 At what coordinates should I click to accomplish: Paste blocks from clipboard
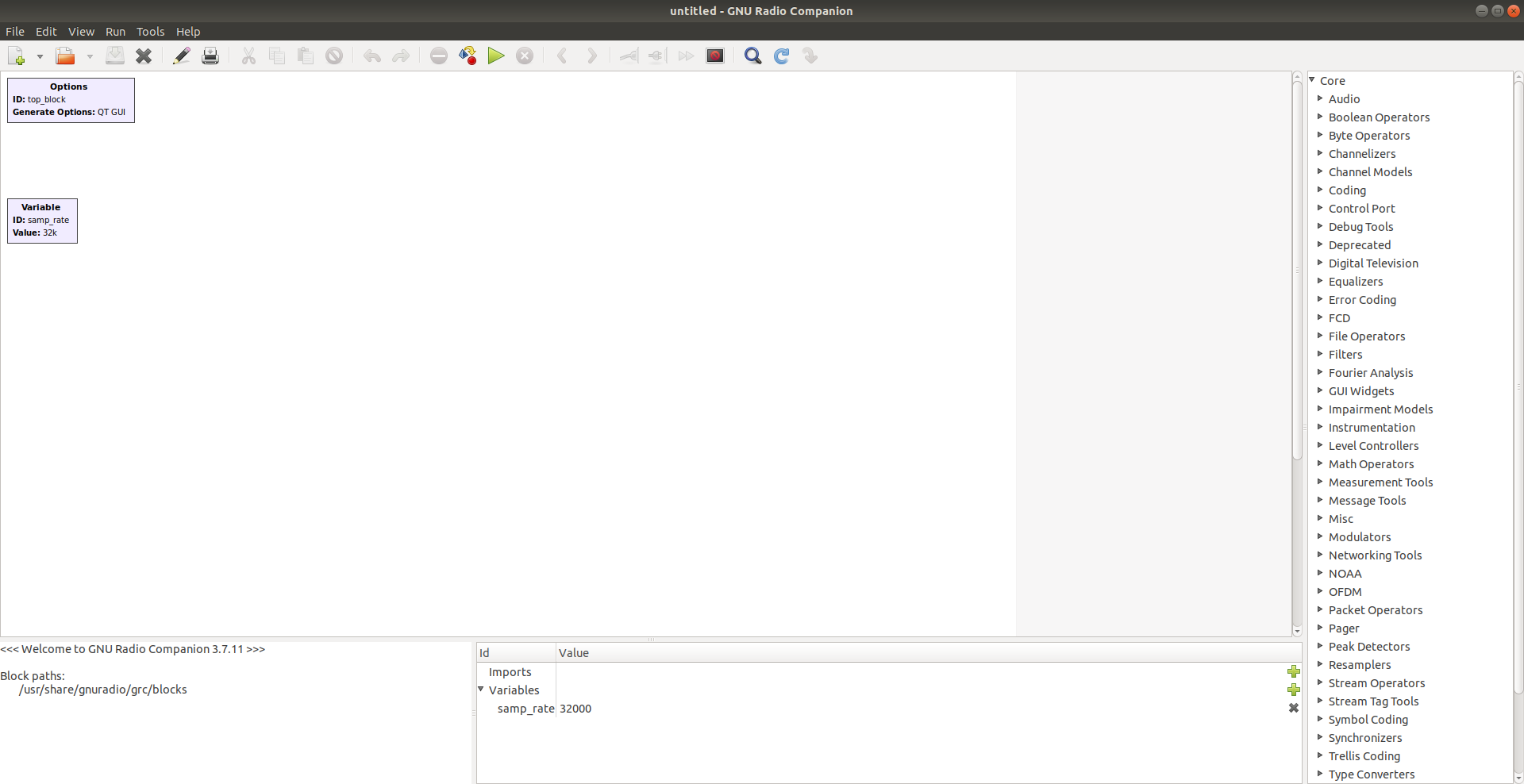click(x=306, y=56)
